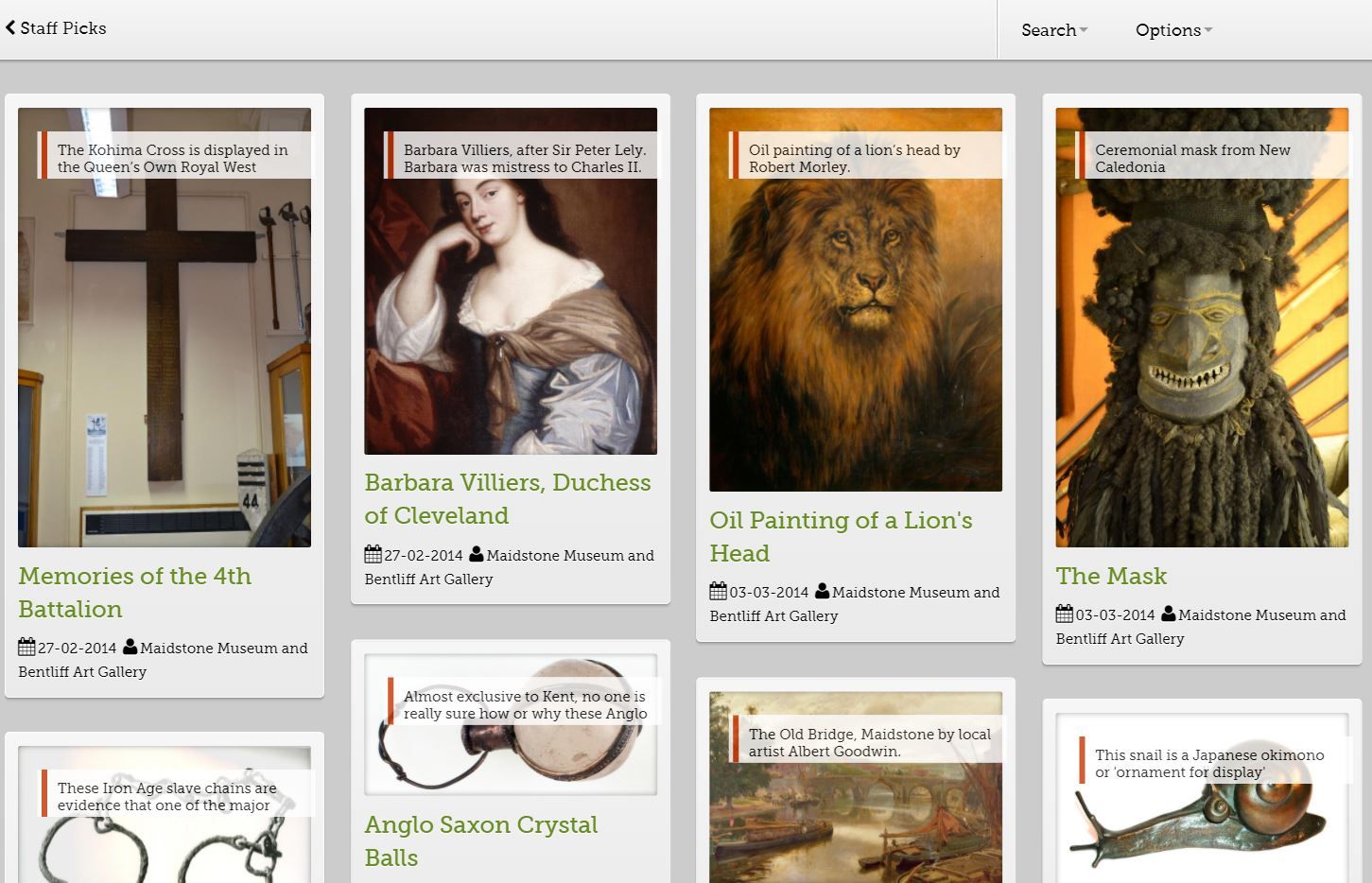Click the user icon under Oil Painting of a Lion's Head
The height and width of the screenshot is (883, 1372).
[822, 591]
